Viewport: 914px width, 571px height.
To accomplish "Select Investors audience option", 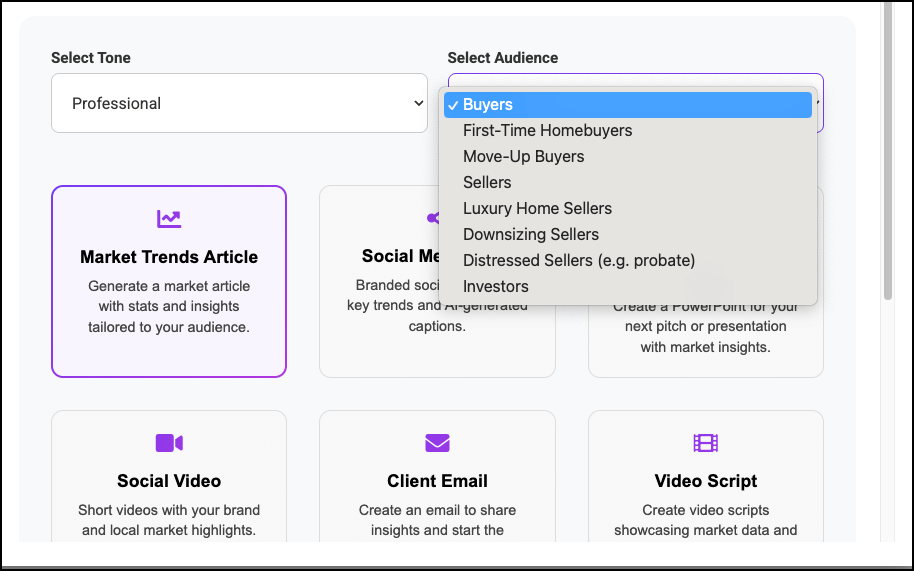I will 495,287.
